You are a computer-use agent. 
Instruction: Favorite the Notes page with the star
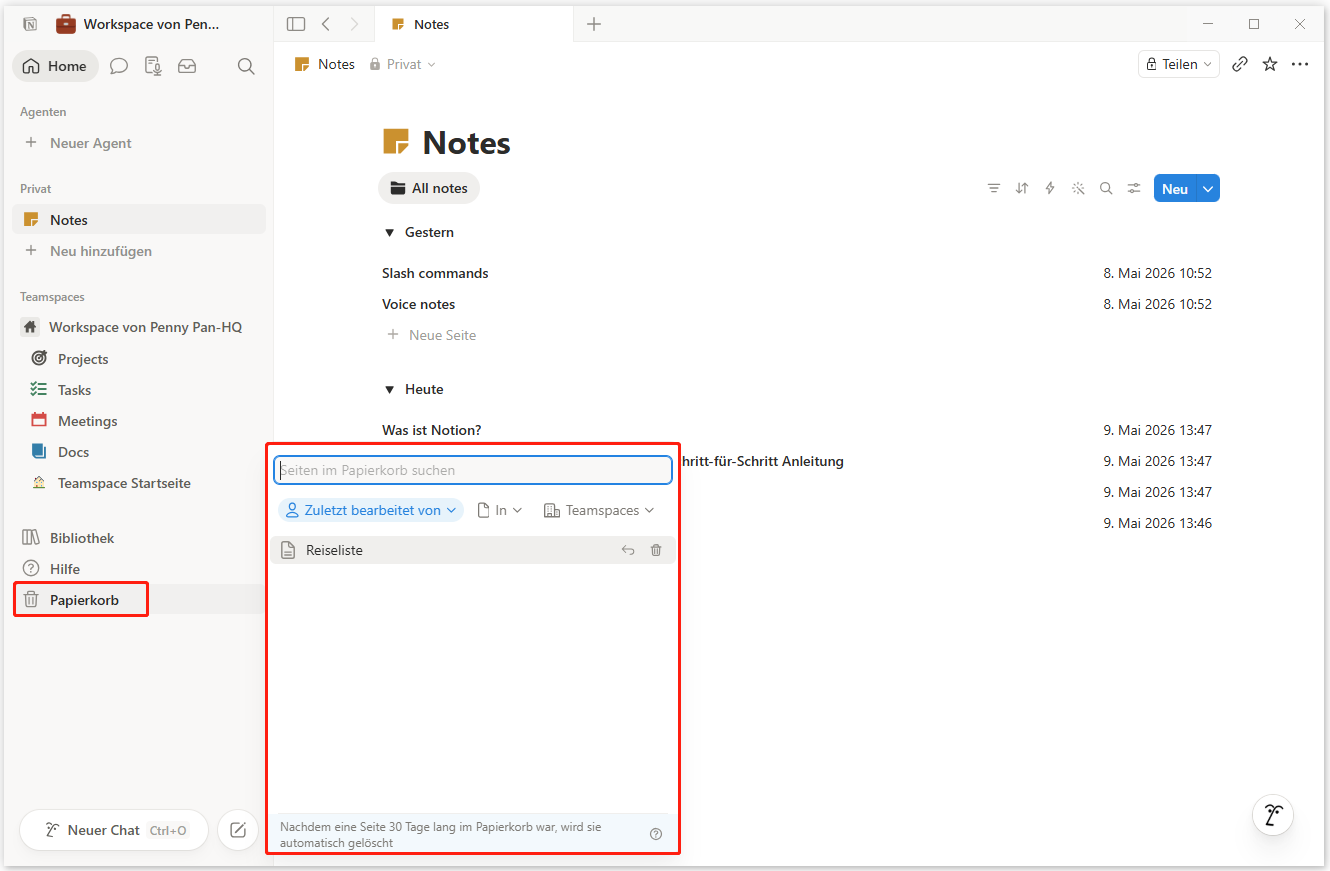pyautogui.click(x=1270, y=64)
